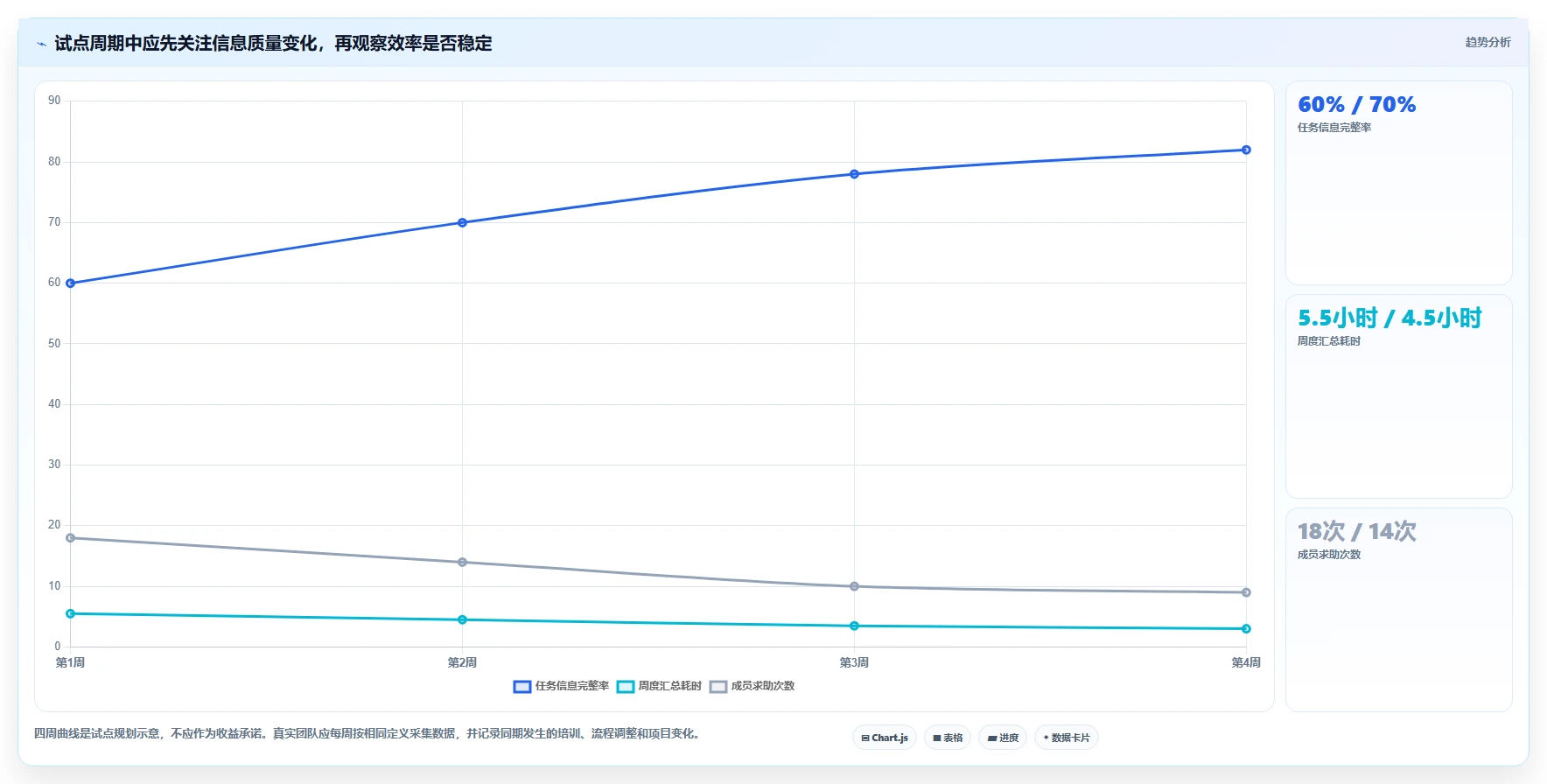Click the blue 任务信息完整率 legend swatch
The width and height of the screenshot is (1547, 784).
[x=522, y=687]
